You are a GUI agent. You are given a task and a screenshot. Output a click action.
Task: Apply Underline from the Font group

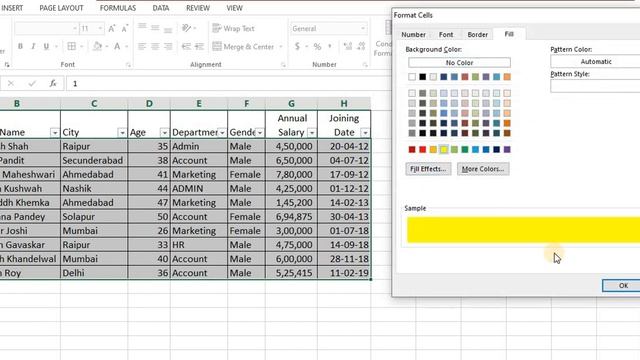[46, 46]
